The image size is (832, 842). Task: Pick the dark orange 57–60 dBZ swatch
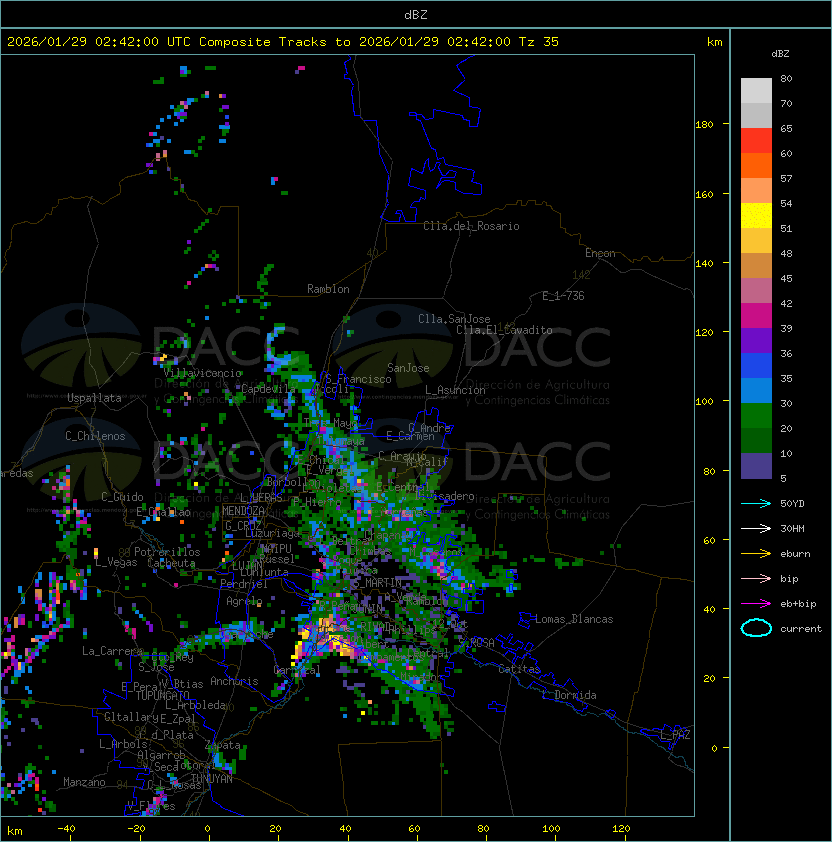(756, 165)
